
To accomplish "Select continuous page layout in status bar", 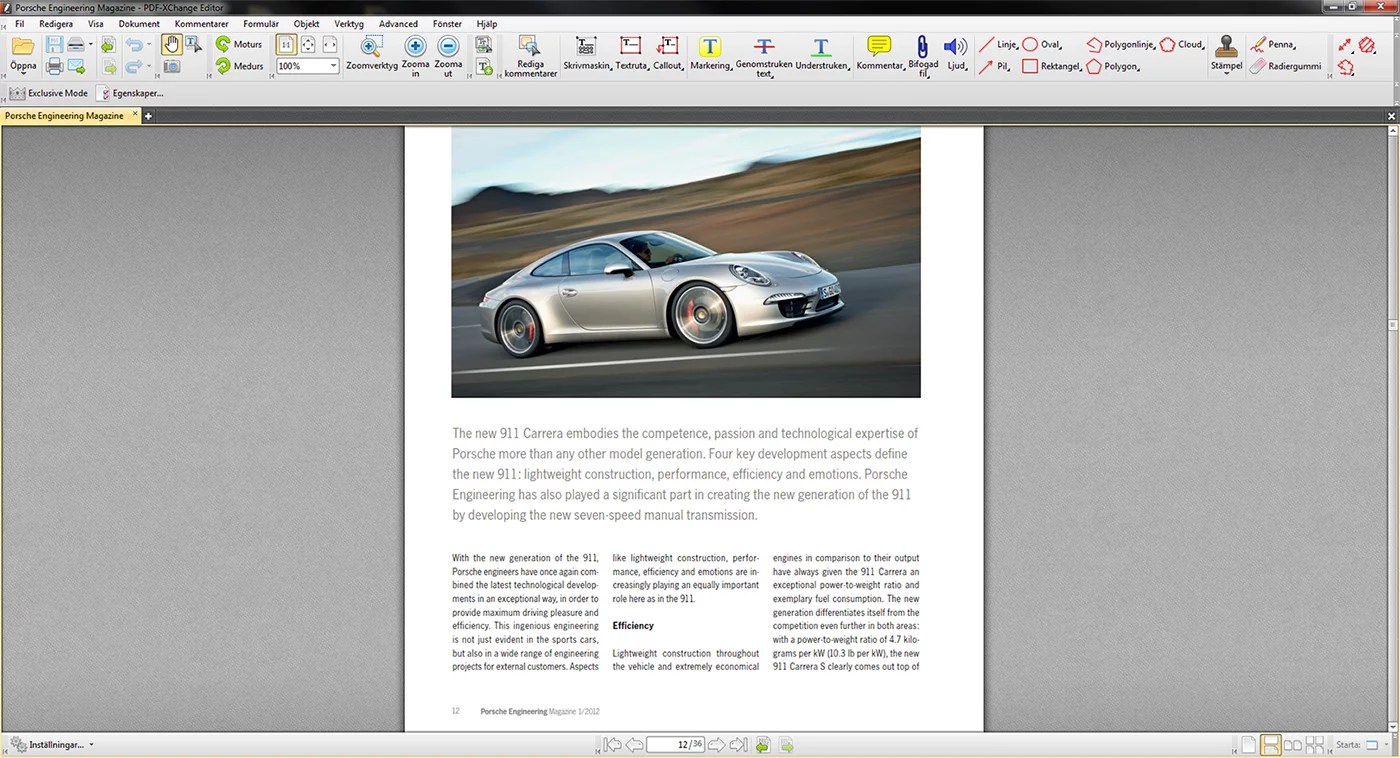I will pos(1270,745).
